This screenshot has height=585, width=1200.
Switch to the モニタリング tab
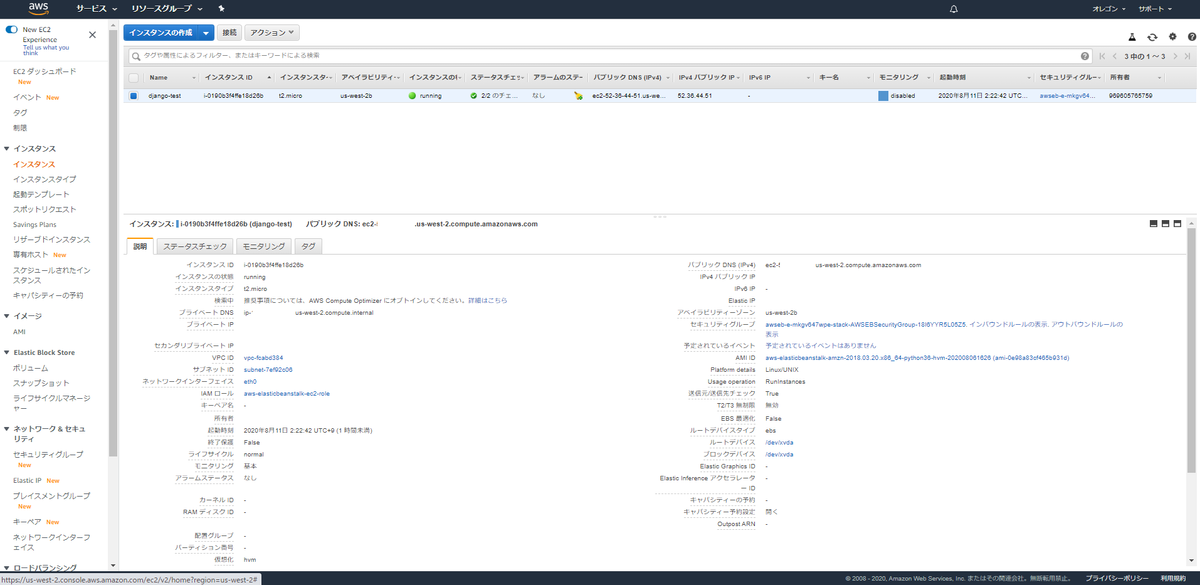[265, 245]
